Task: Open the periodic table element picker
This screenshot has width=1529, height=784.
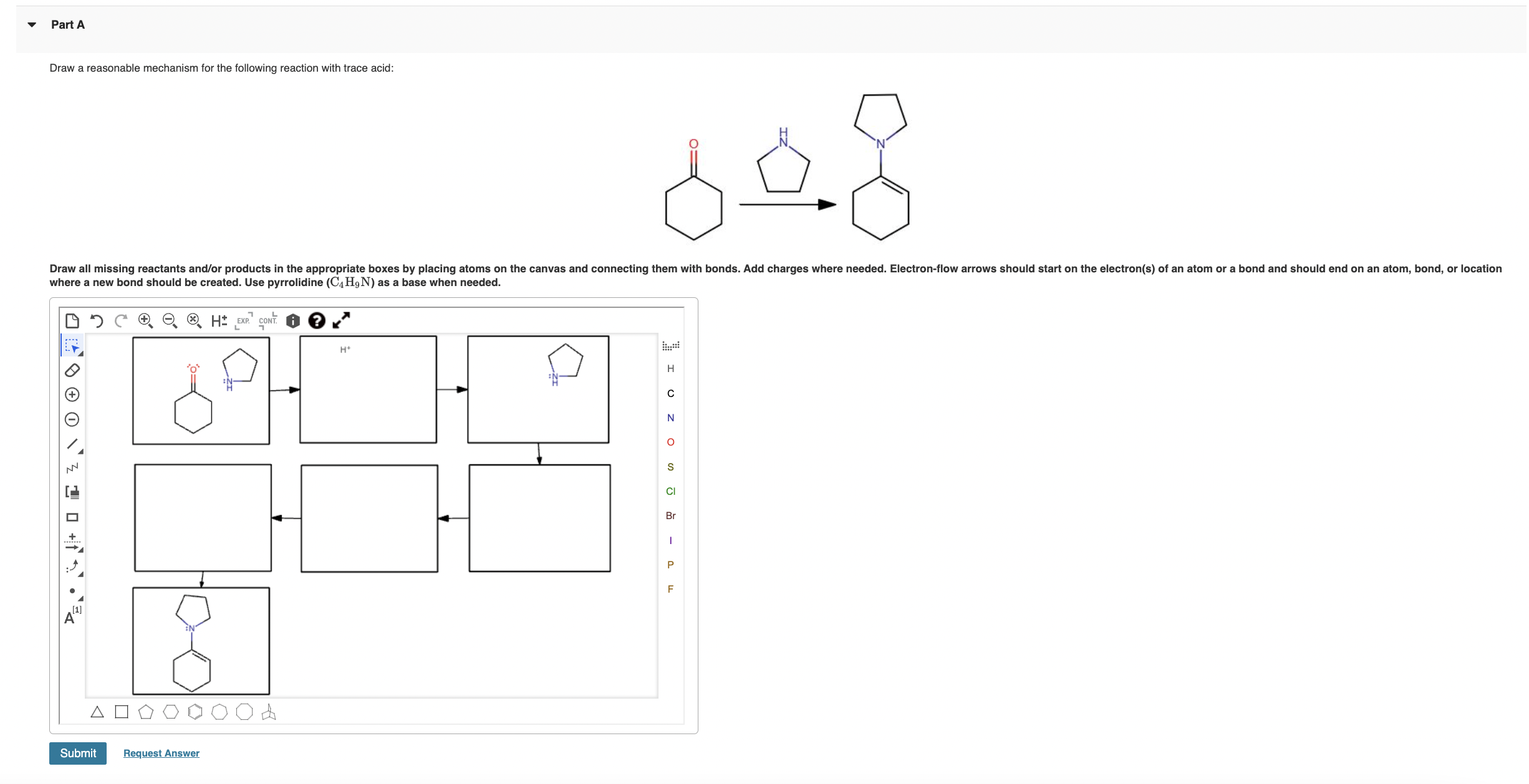Action: click(x=670, y=345)
